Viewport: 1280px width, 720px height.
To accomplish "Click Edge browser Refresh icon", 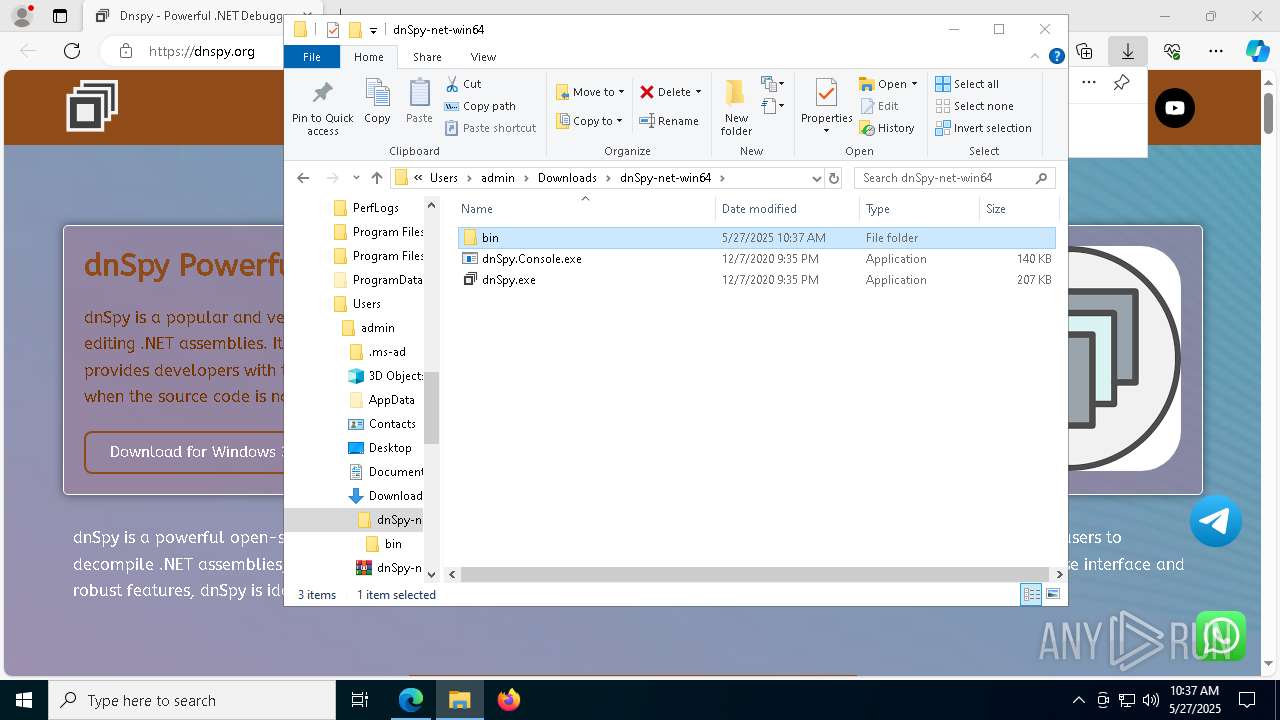I will (x=72, y=51).
